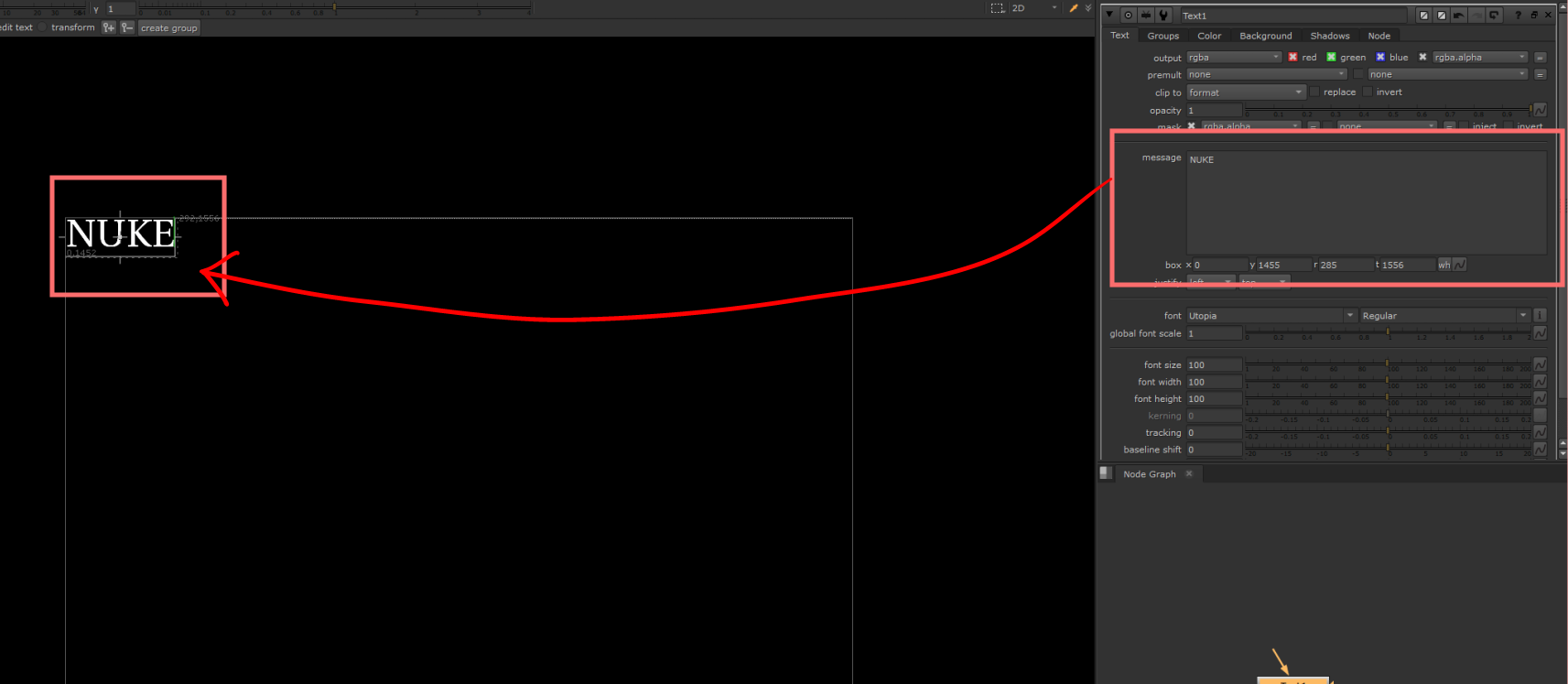1568x684 pixels.
Task: Open animation menu for tracking
Action: pyautogui.click(x=1540, y=432)
